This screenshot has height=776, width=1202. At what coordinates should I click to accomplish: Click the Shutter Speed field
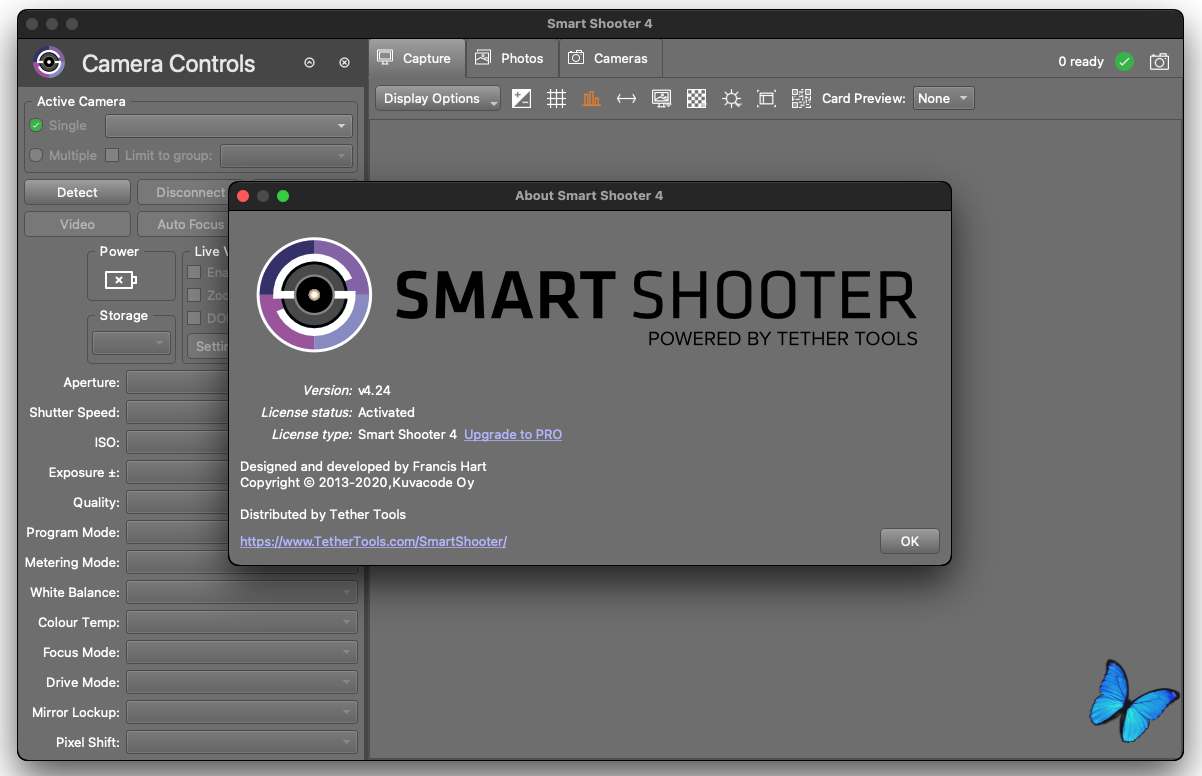[x=178, y=412]
